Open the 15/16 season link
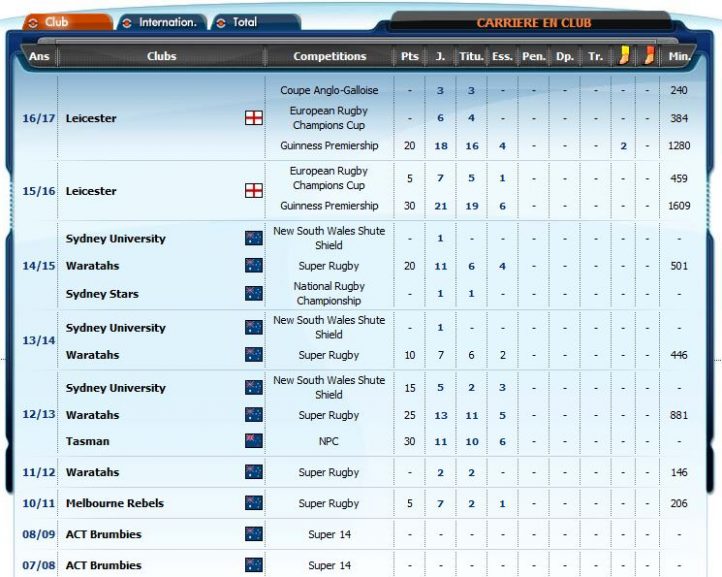 pos(39,191)
